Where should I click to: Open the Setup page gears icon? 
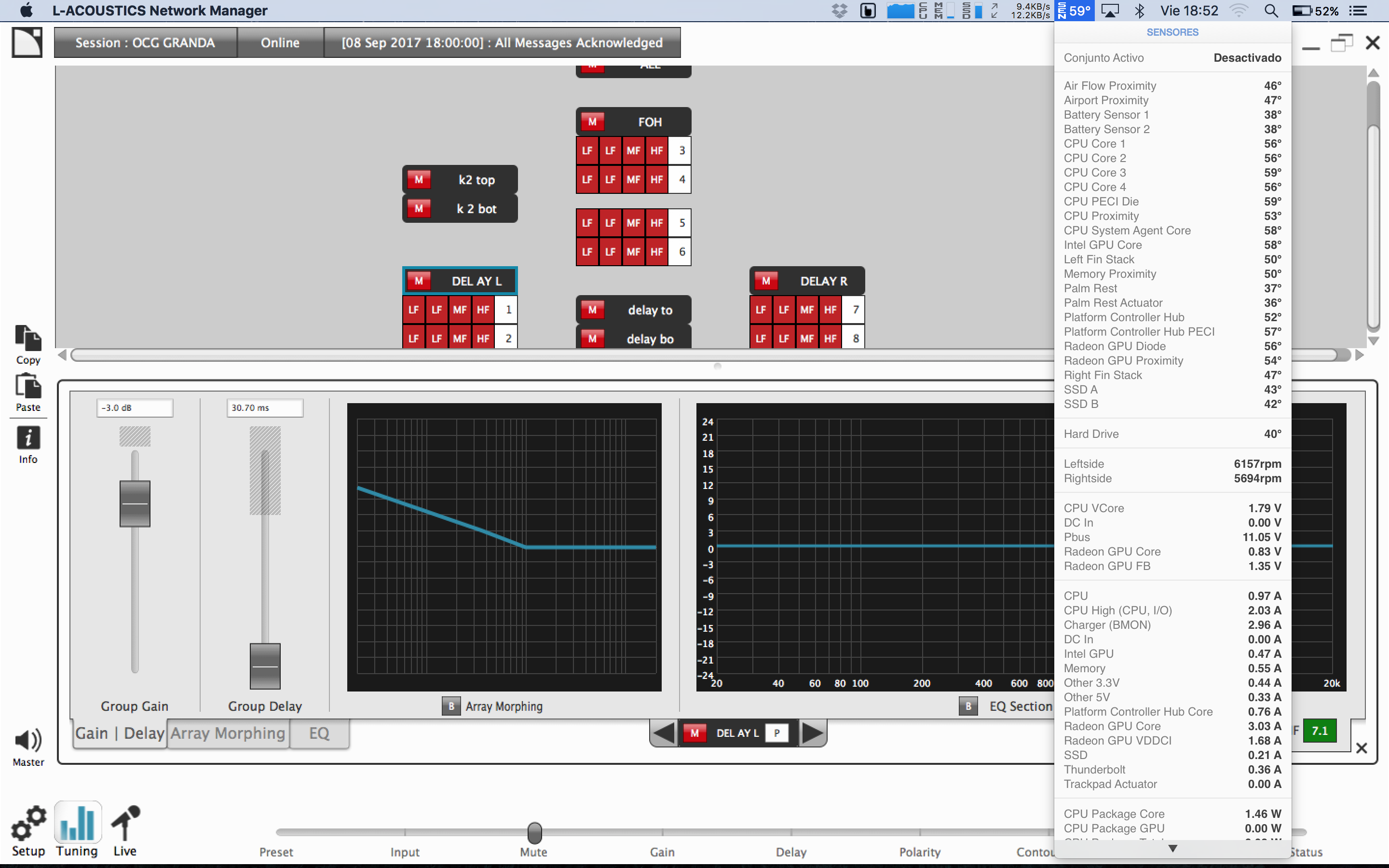28,823
